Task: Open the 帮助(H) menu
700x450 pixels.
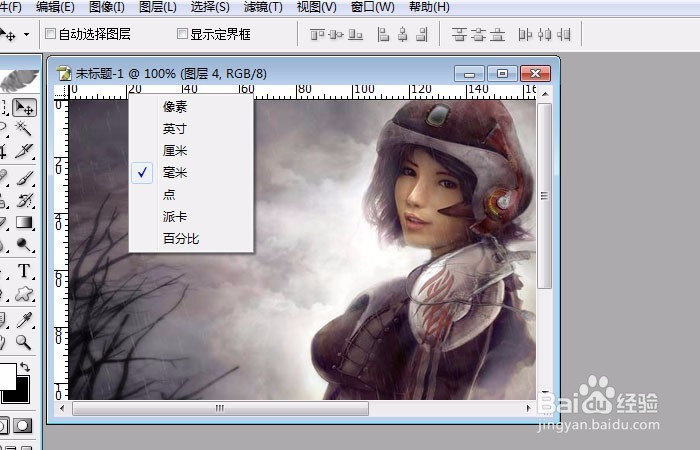Action: click(x=429, y=7)
